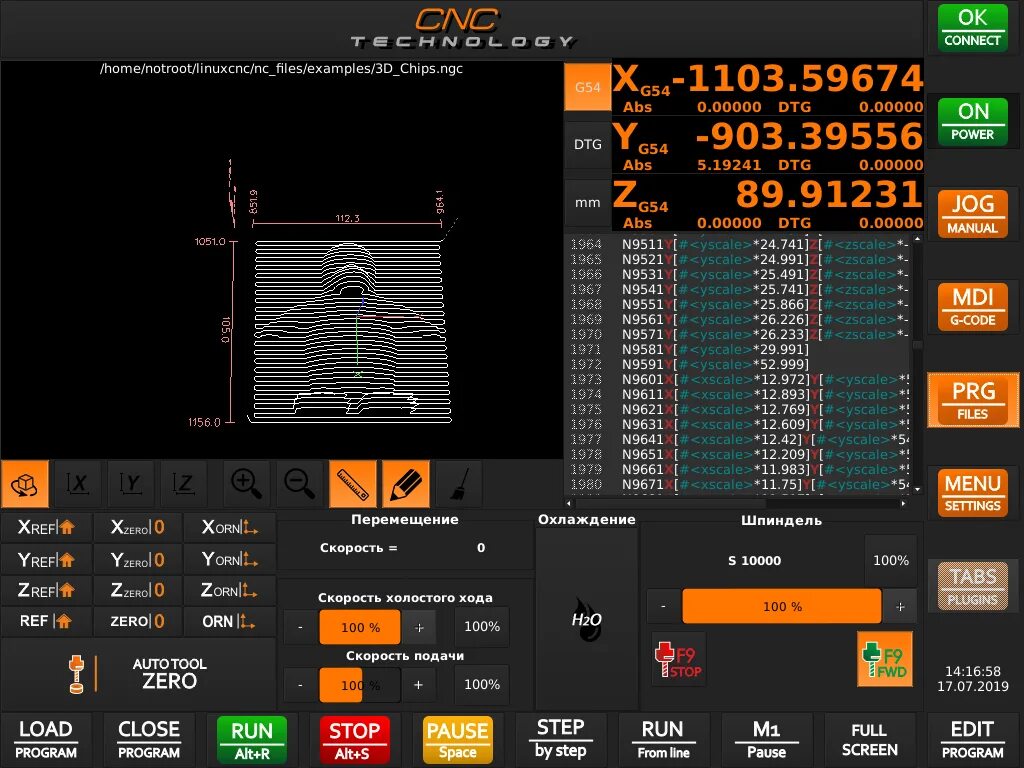Zero the Y axis with YZERO
Image resolution: width=1024 pixels, height=768 pixels.
137,560
